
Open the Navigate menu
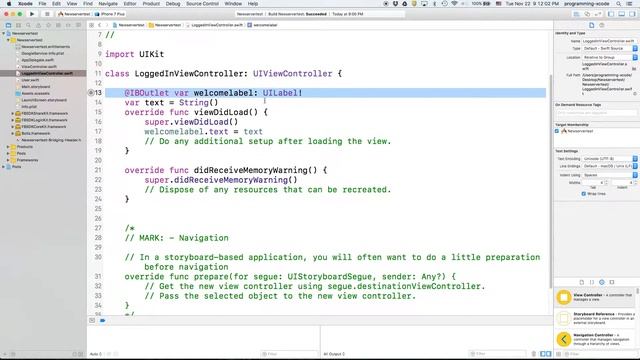tap(108, 4)
